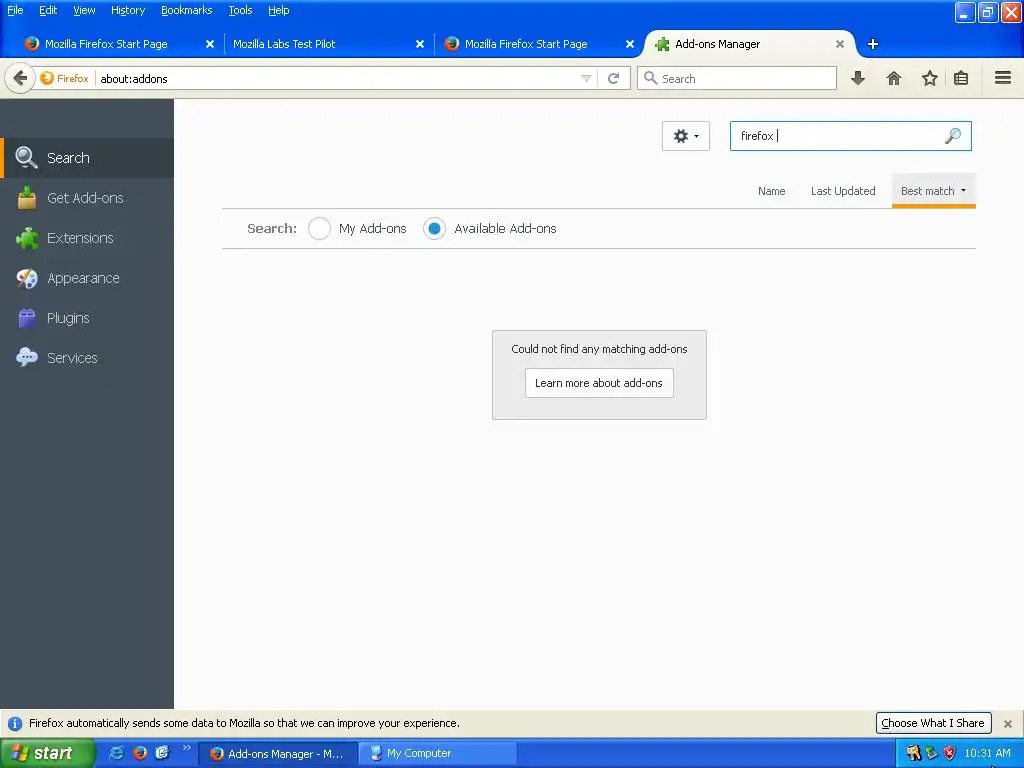1024x768 pixels.
Task: Open the File menu
Action: (x=15, y=10)
